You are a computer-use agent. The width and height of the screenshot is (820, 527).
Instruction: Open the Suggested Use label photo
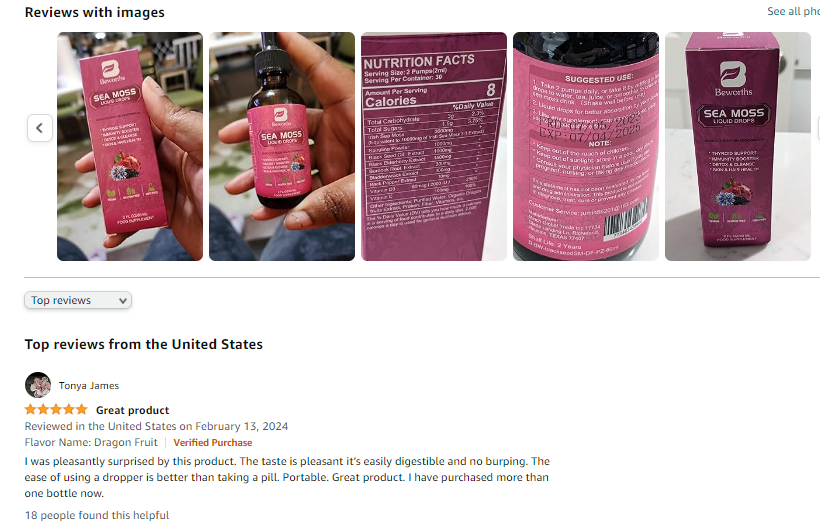(x=586, y=146)
